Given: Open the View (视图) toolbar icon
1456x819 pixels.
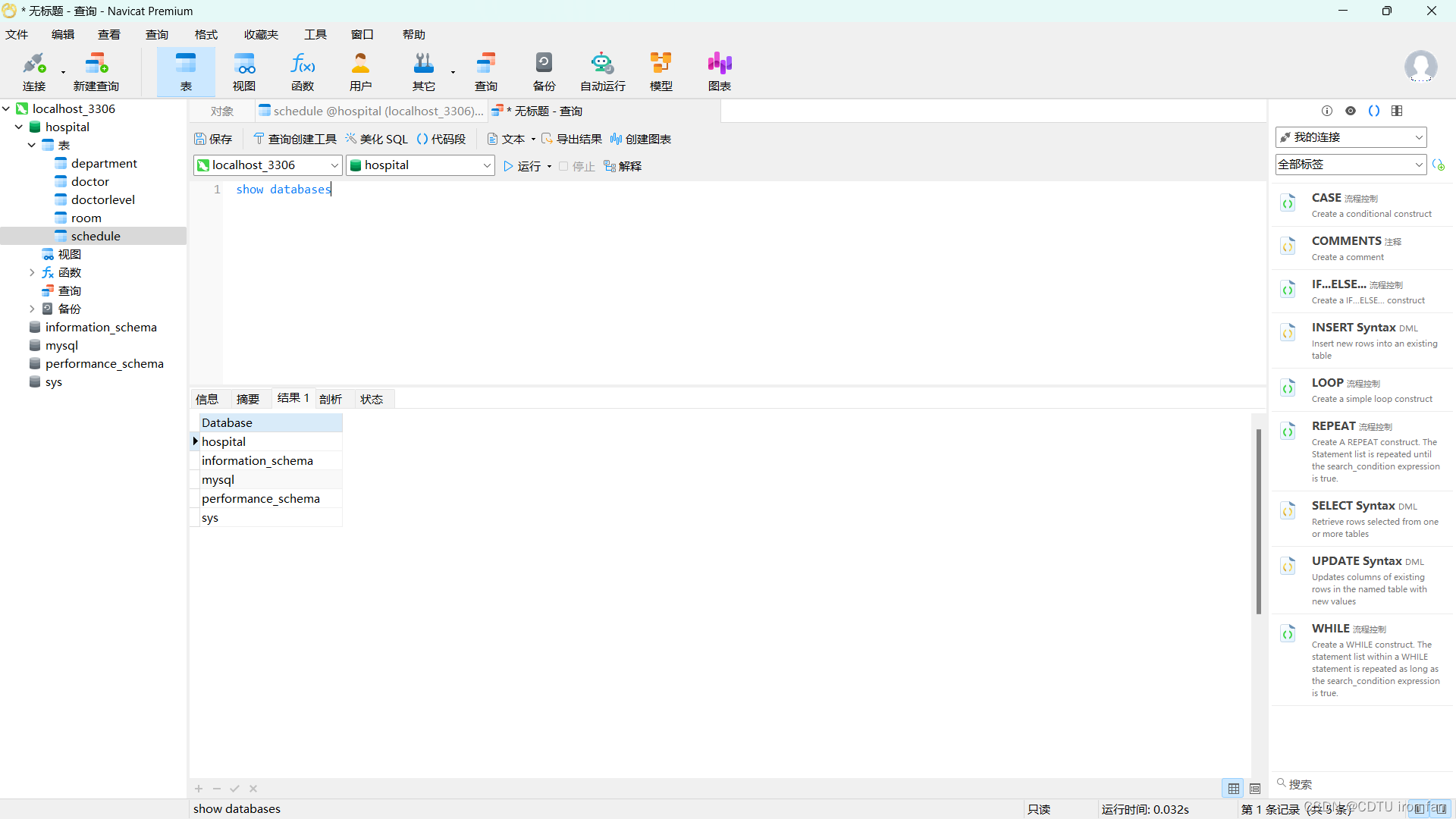Looking at the screenshot, I should [x=244, y=72].
